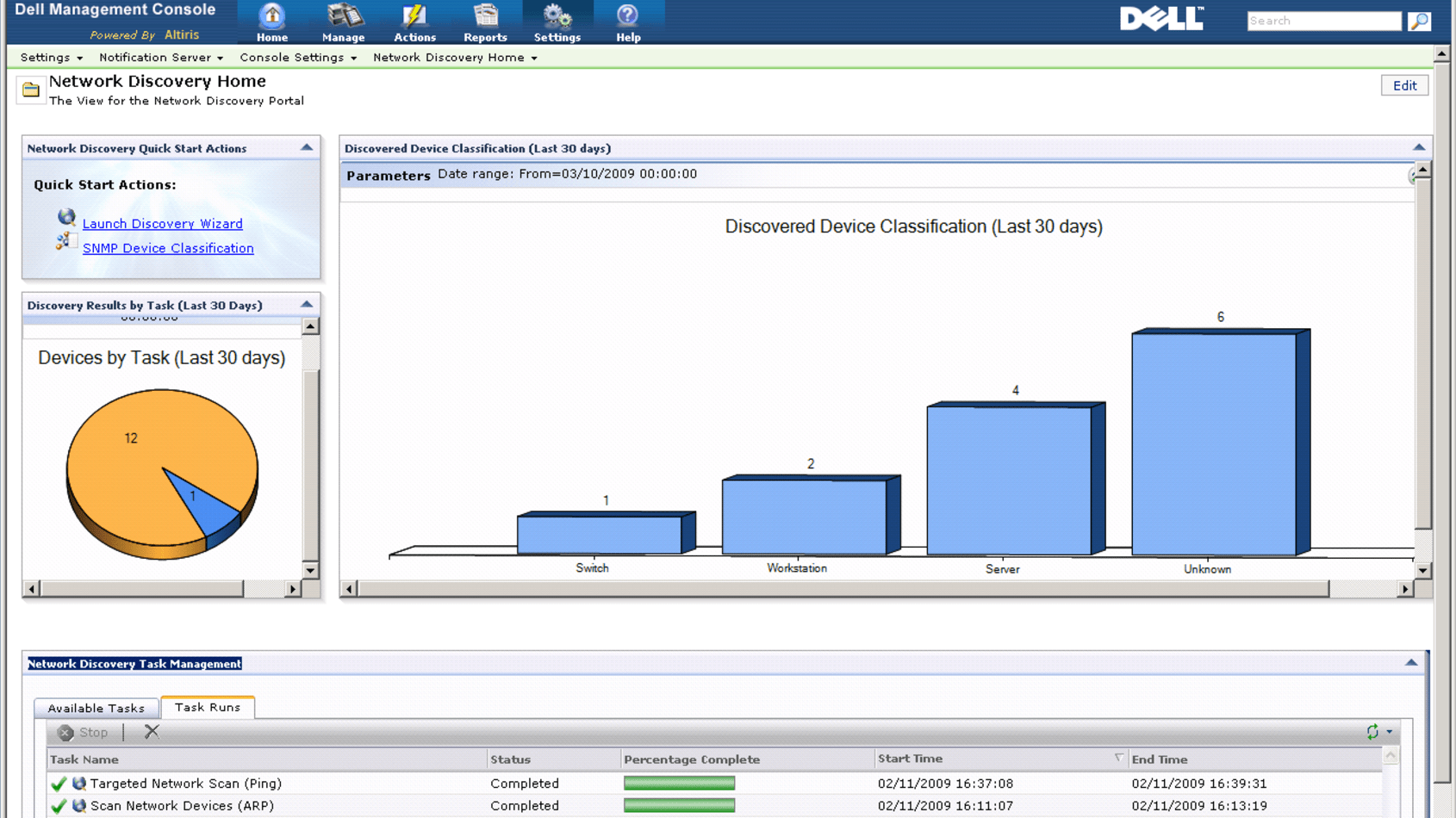Image resolution: width=1456 pixels, height=818 pixels.
Task: Collapse Network Discovery Quick Start Actions panel
Action: 307,148
